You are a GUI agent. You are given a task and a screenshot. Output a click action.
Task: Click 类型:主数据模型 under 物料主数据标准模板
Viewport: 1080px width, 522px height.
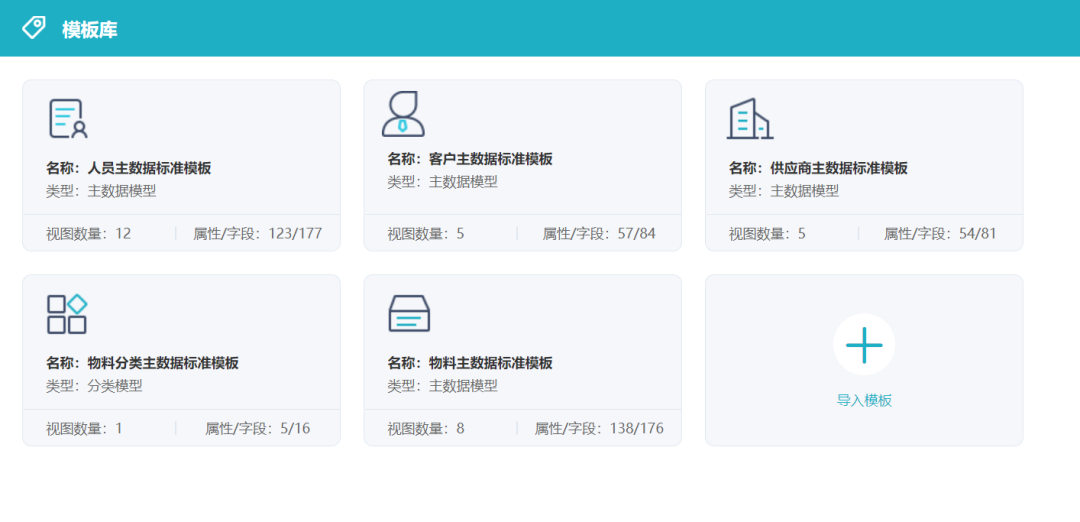point(442,386)
